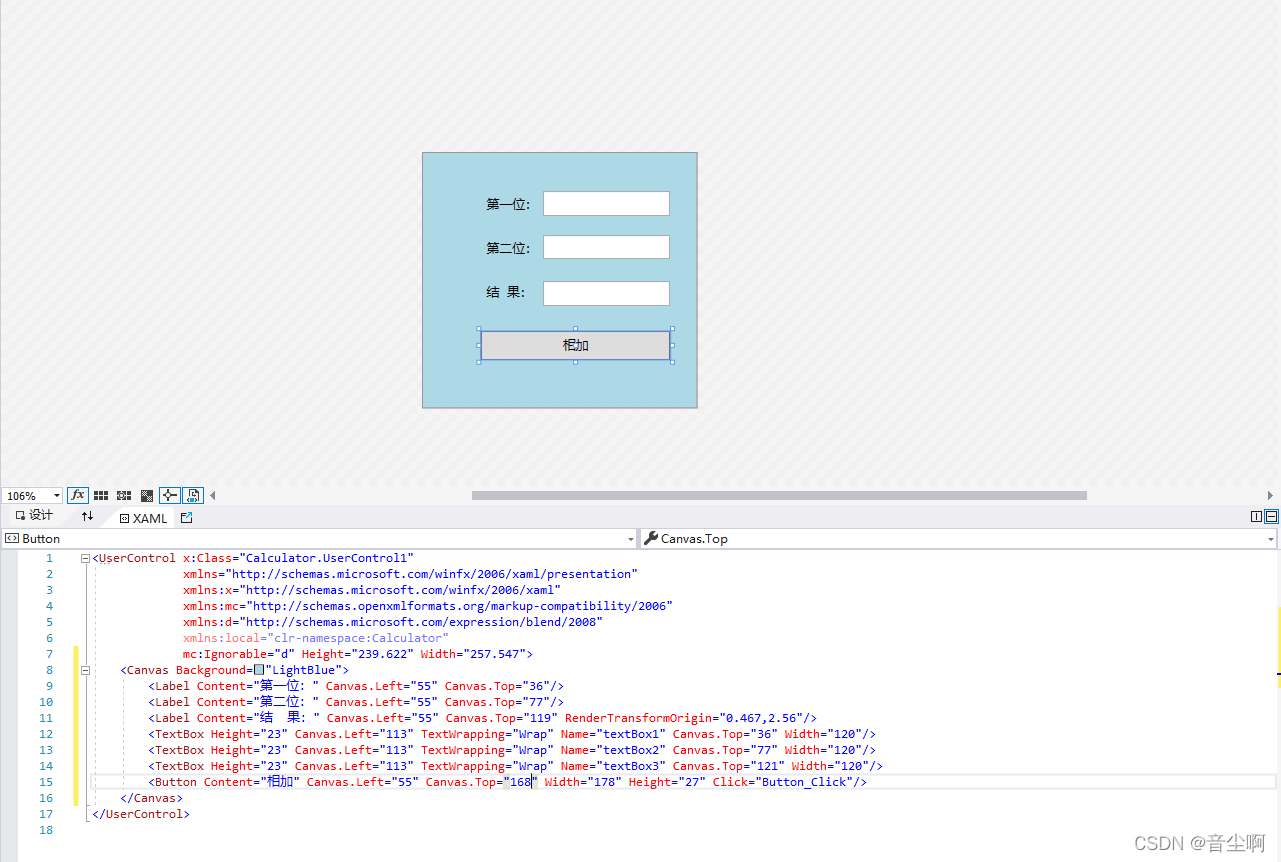The width and height of the screenshot is (1281, 862).
Task: Click the </Canvas> closing tag
Action: point(151,798)
